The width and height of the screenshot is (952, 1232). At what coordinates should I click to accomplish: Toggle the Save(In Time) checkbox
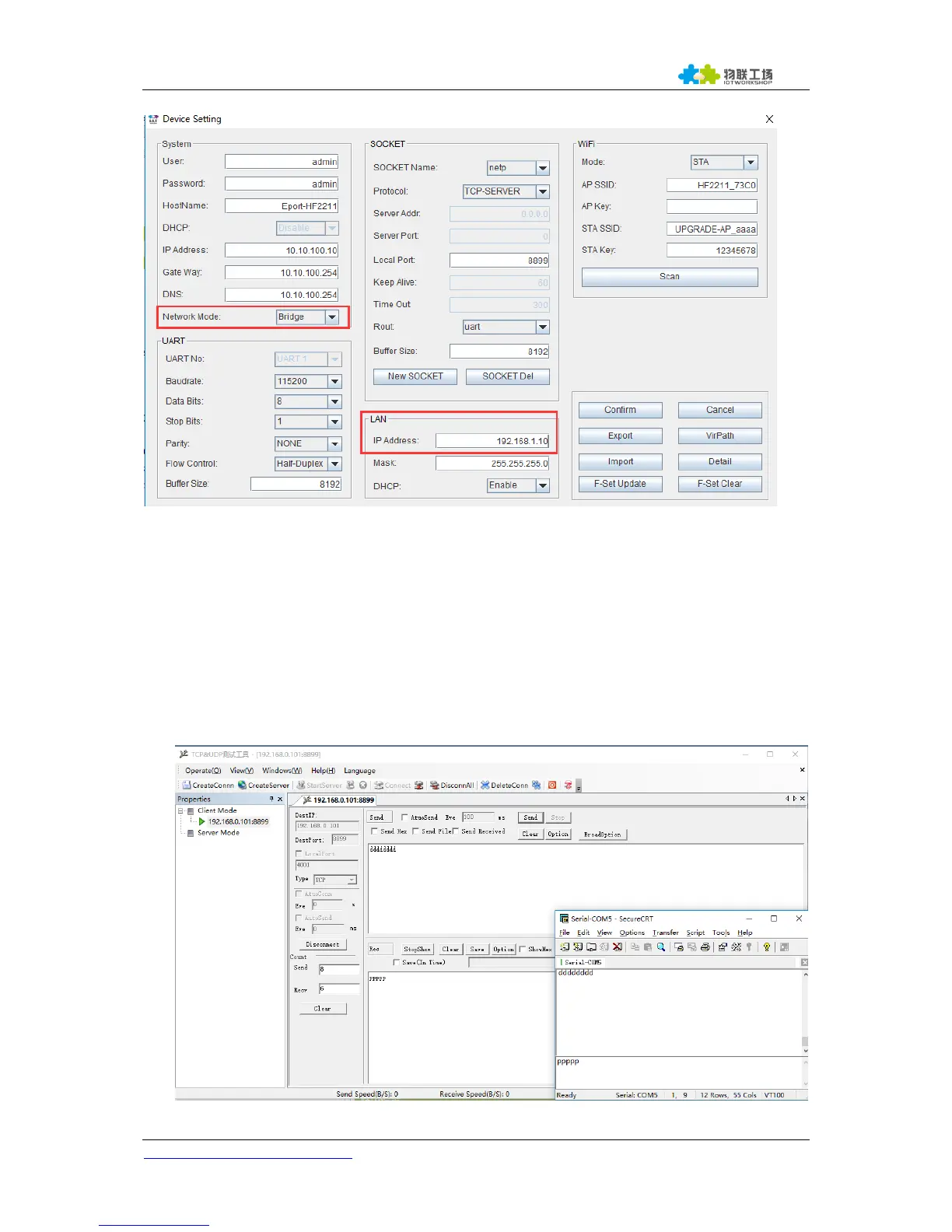coord(397,962)
